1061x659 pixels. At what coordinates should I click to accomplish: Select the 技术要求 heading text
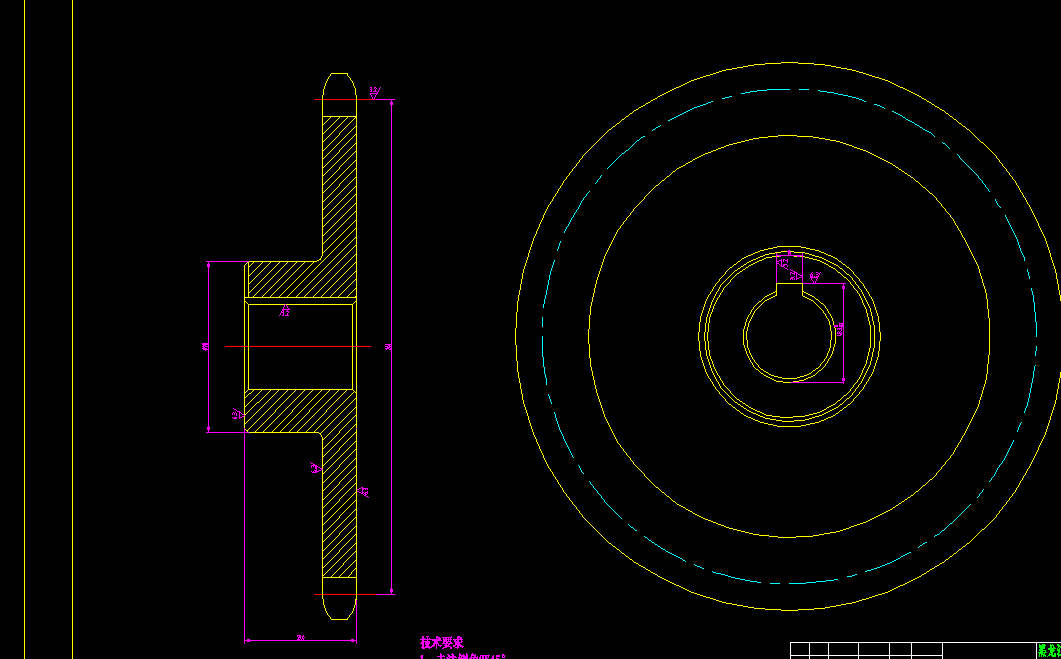442,643
